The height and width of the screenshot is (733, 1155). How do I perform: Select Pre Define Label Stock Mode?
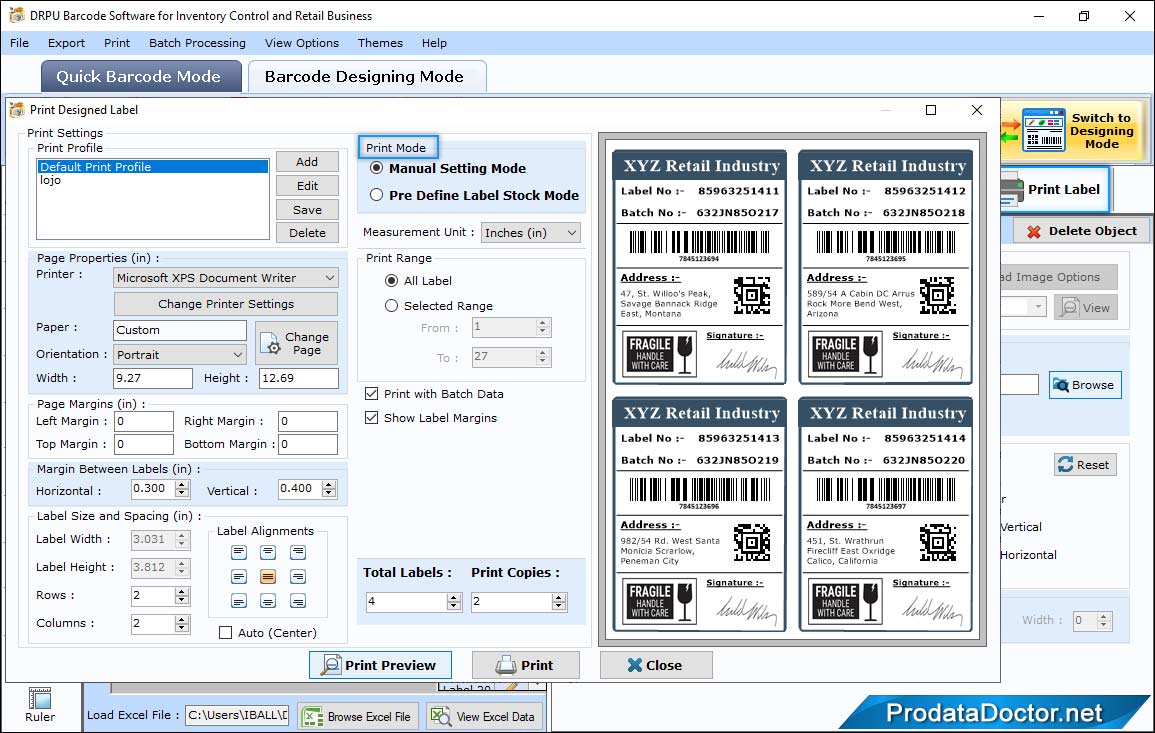click(376, 195)
